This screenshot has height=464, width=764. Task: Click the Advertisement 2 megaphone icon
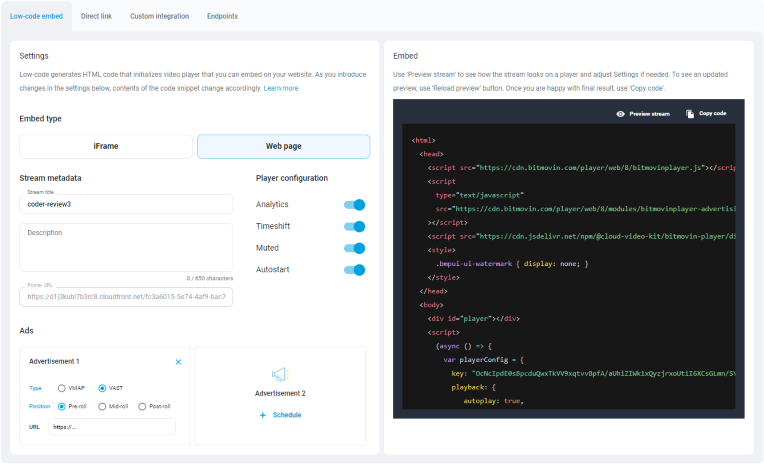[280, 375]
